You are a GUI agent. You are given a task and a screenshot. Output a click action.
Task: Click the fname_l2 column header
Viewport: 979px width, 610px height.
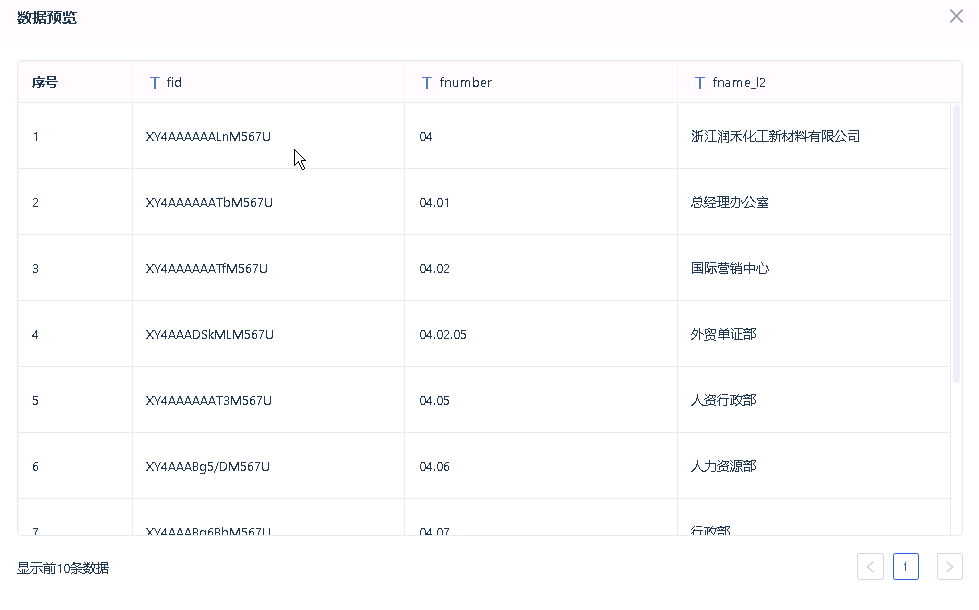[739, 83]
